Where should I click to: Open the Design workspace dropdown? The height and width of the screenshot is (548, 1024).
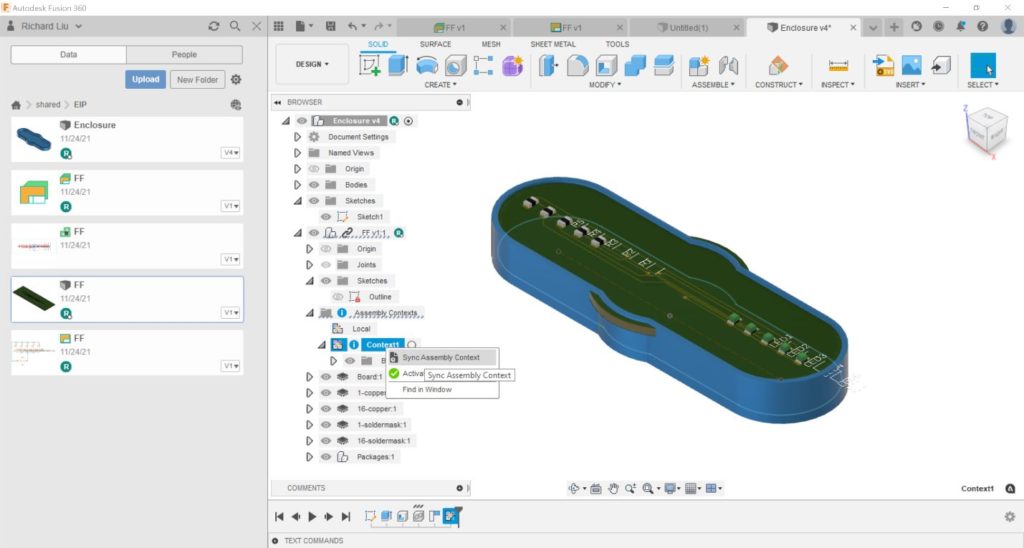tap(312, 64)
